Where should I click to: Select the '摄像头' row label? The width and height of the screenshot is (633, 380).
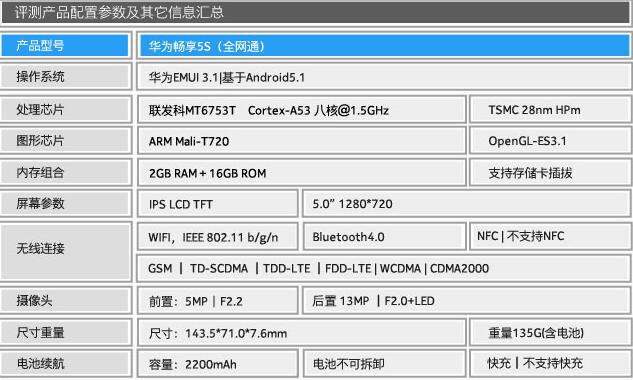click(x=65, y=300)
